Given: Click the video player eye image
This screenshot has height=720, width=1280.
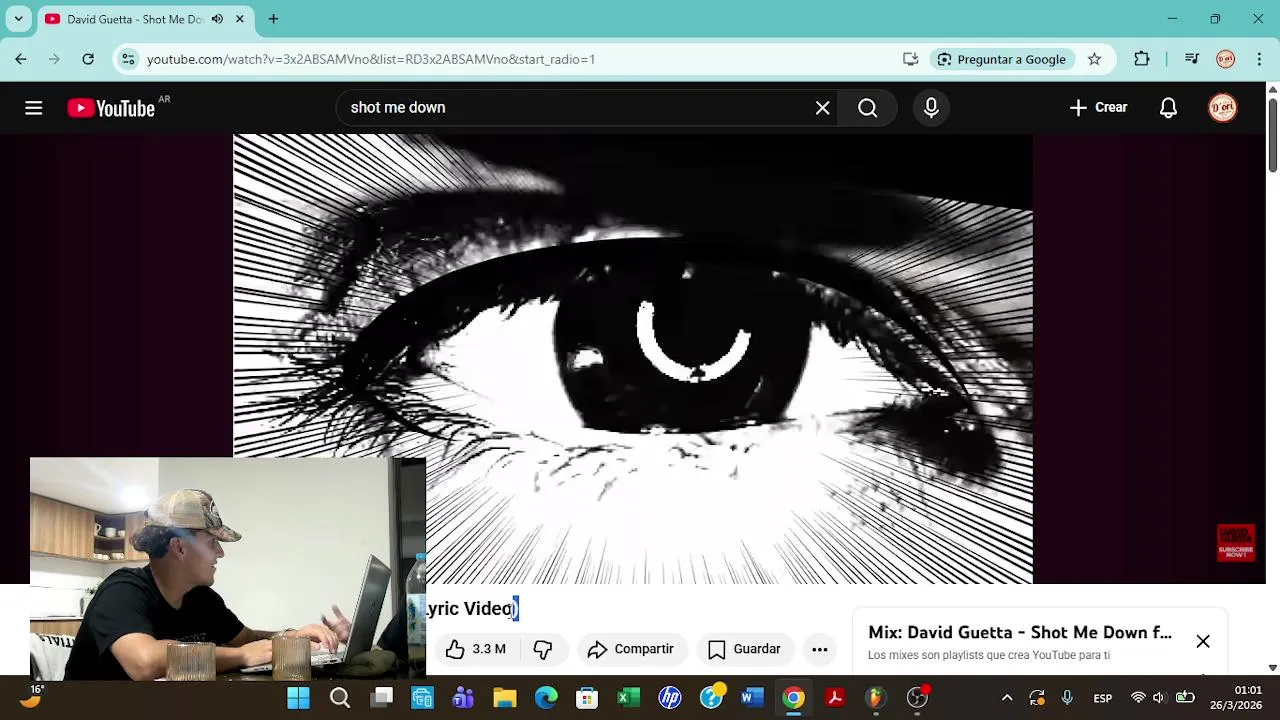Looking at the screenshot, I should [633, 359].
